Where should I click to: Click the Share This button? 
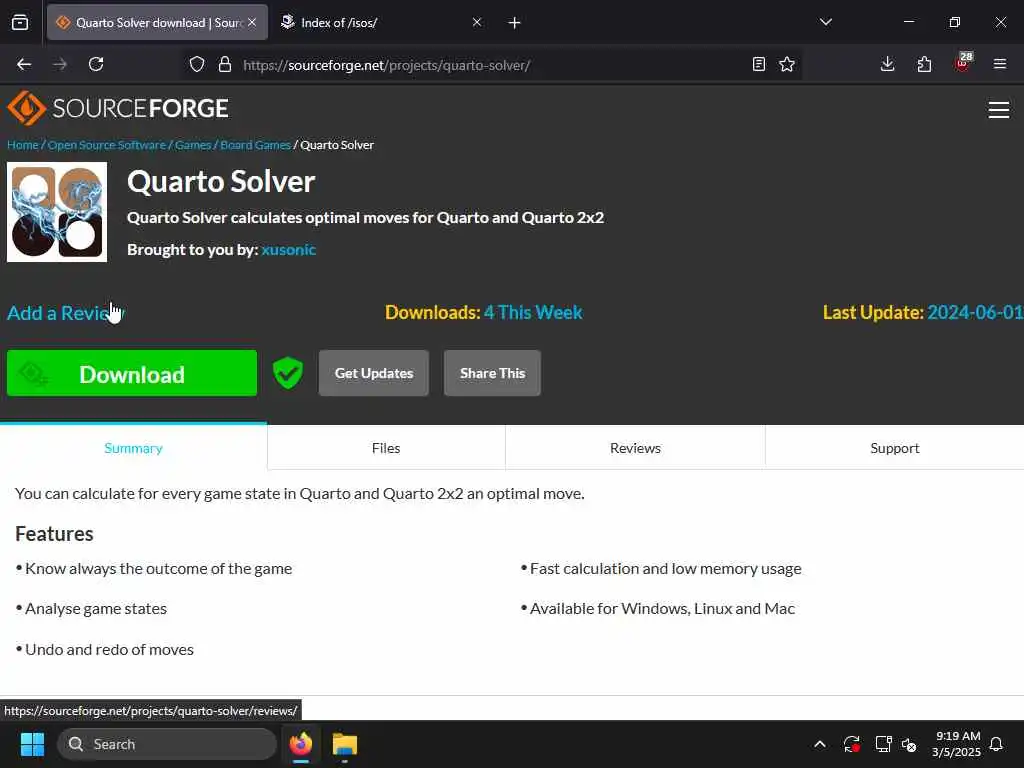492,373
